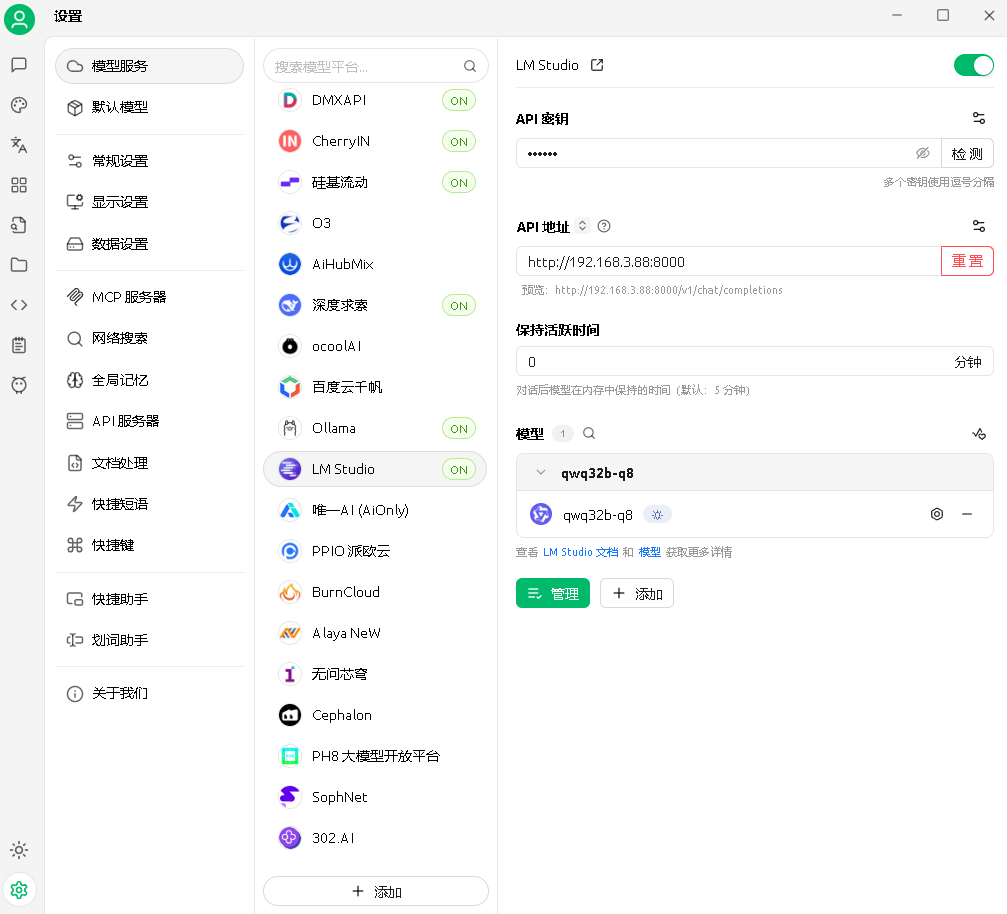
Task: Open the user avatar profile
Action: (x=19, y=19)
